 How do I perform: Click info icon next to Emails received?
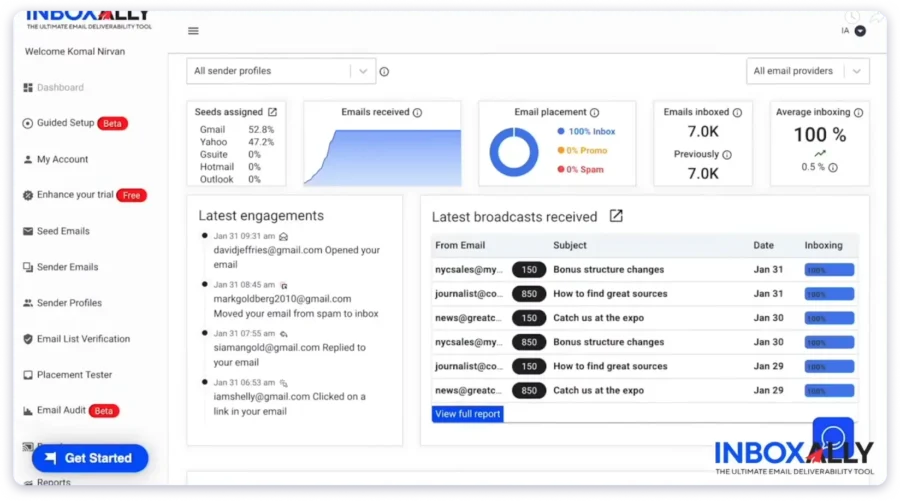[x=417, y=113]
